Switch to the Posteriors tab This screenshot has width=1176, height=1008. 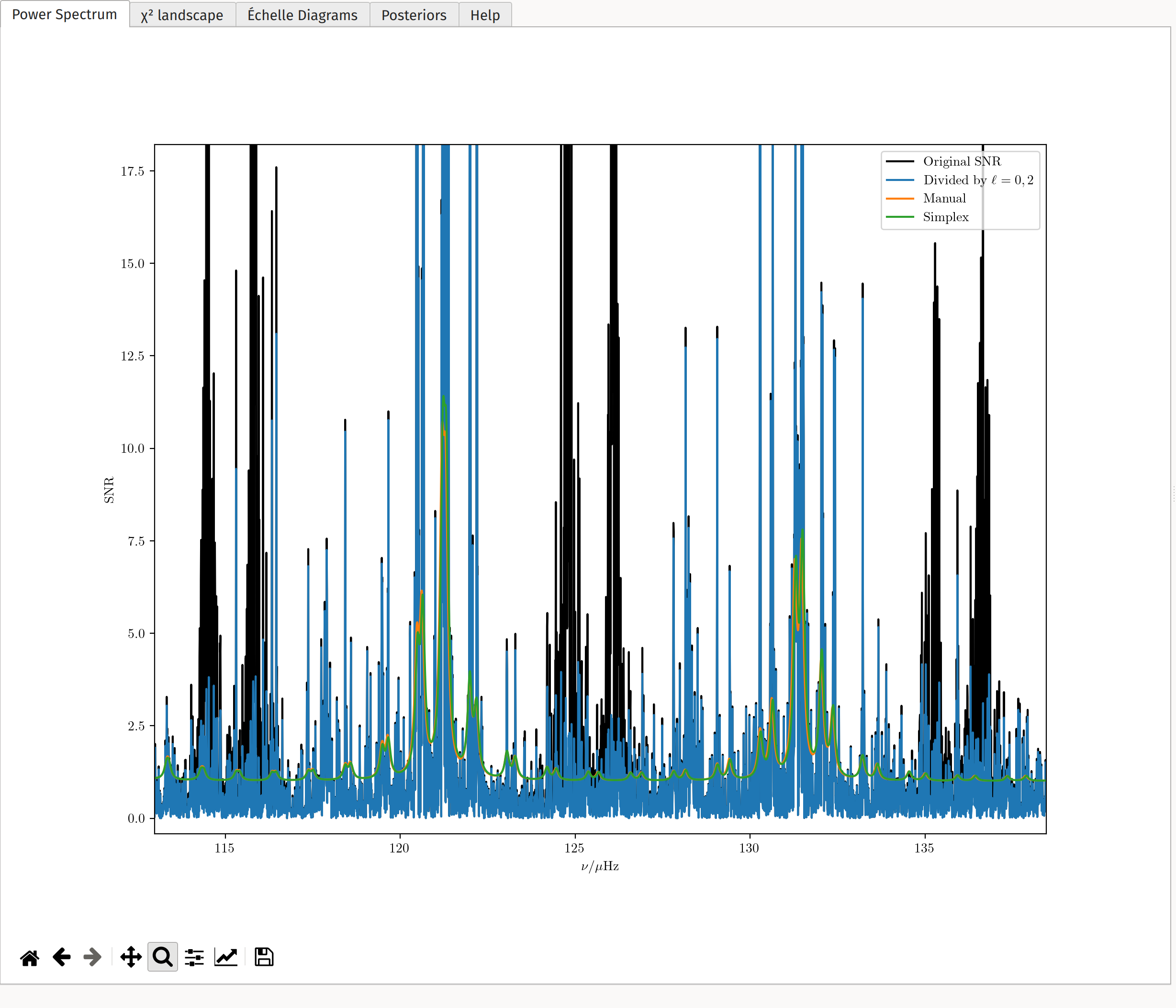(x=414, y=15)
